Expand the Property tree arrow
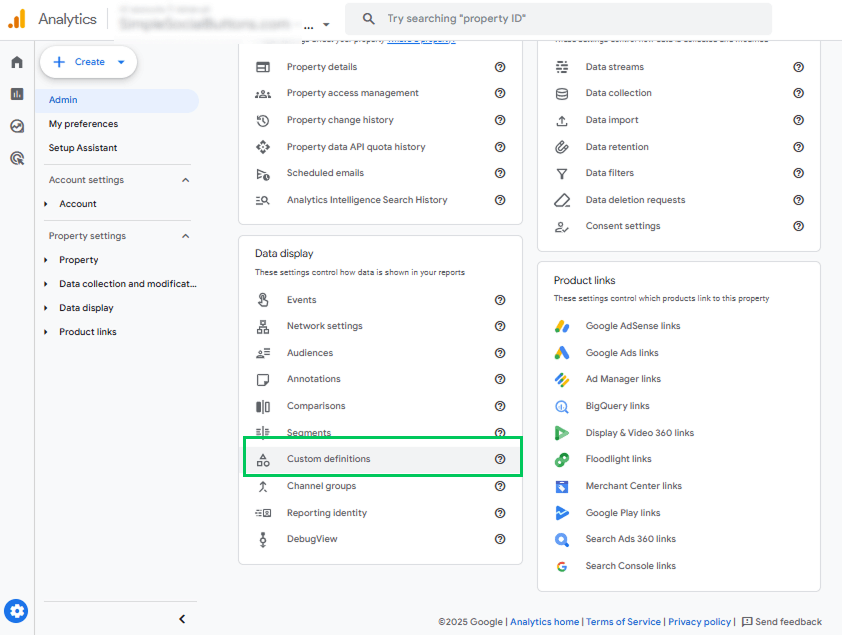 pyautogui.click(x=46, y=260)
